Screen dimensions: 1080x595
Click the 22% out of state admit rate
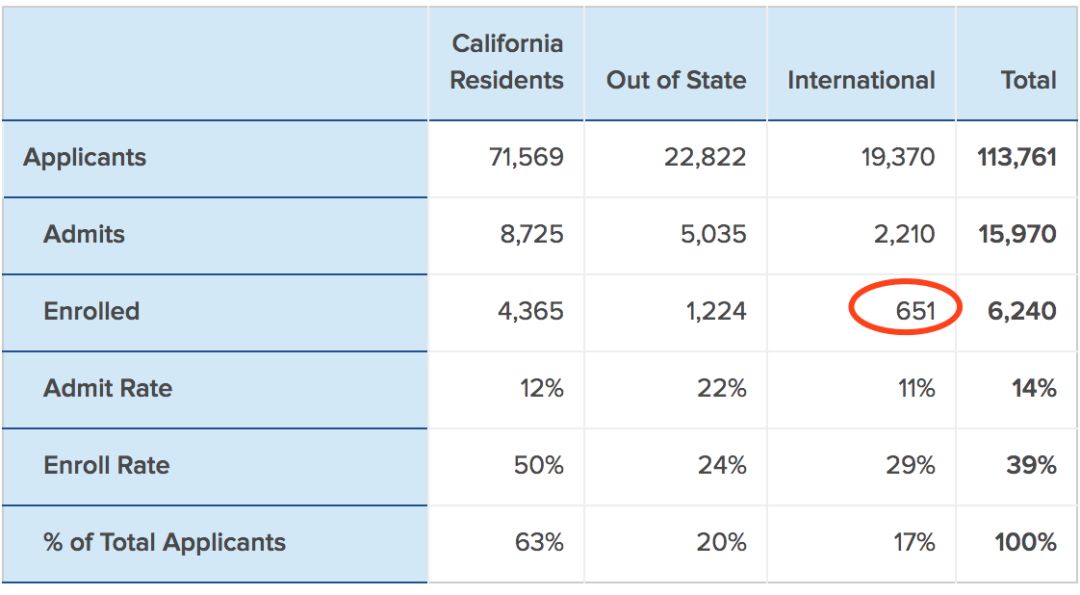click(722, 388)
